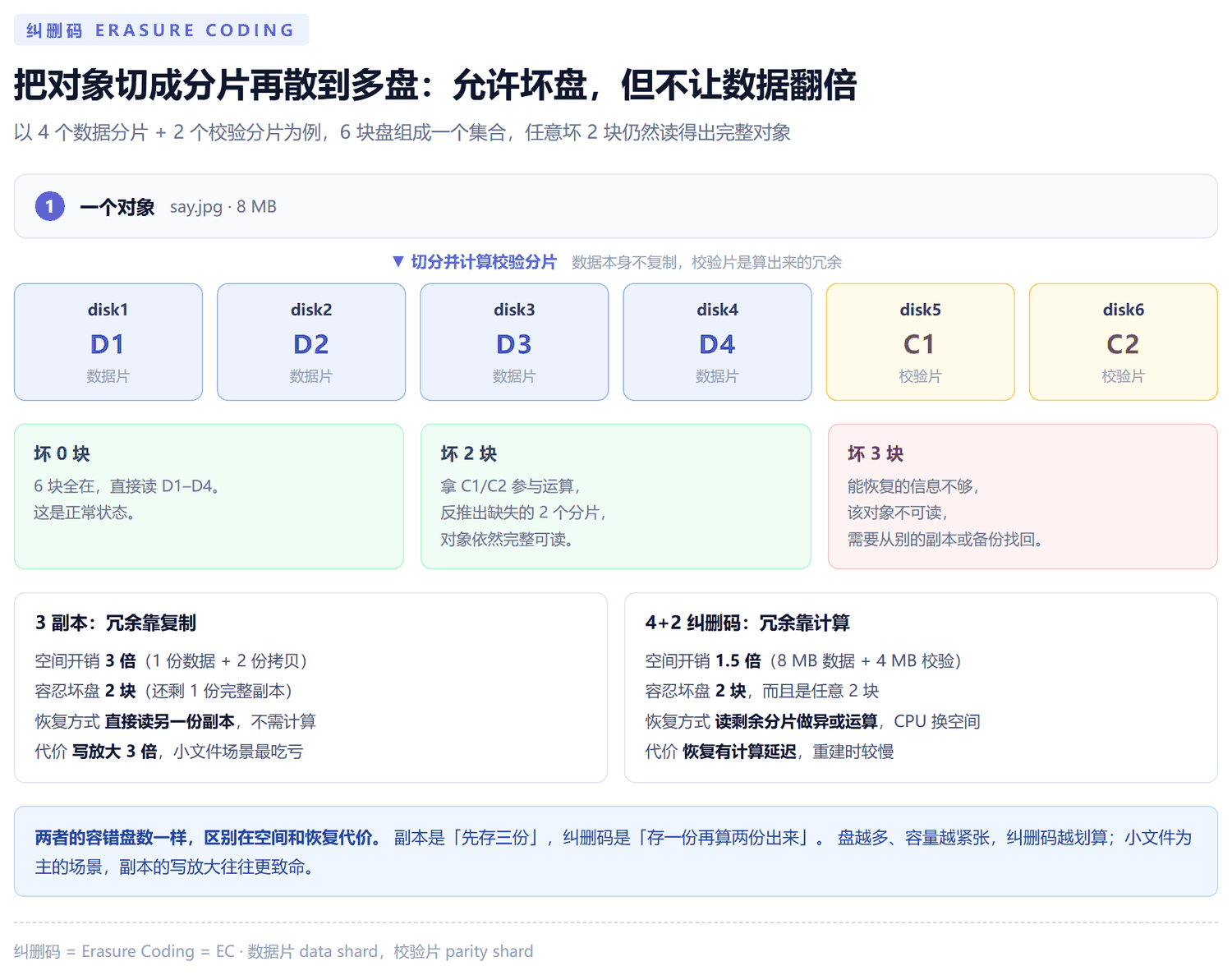Click the line 6 块全在，直接读 D1–D4。

pos(127,486)
